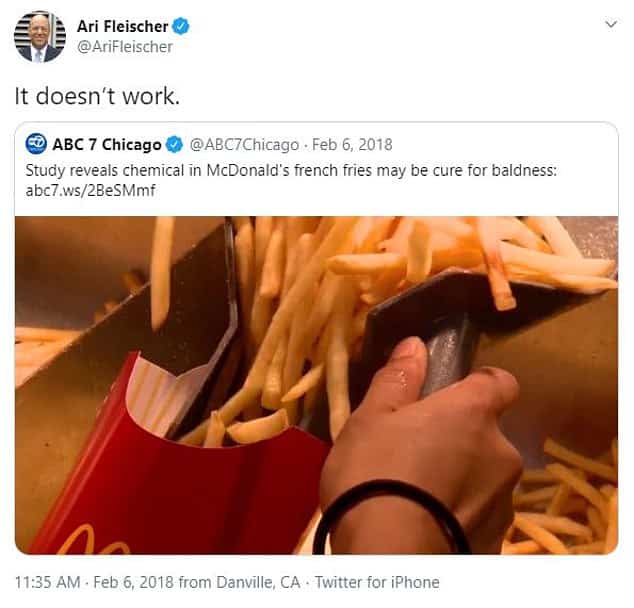
Task: Select the "It doesn't work." tweet text
Action: [x=97, y=96]
